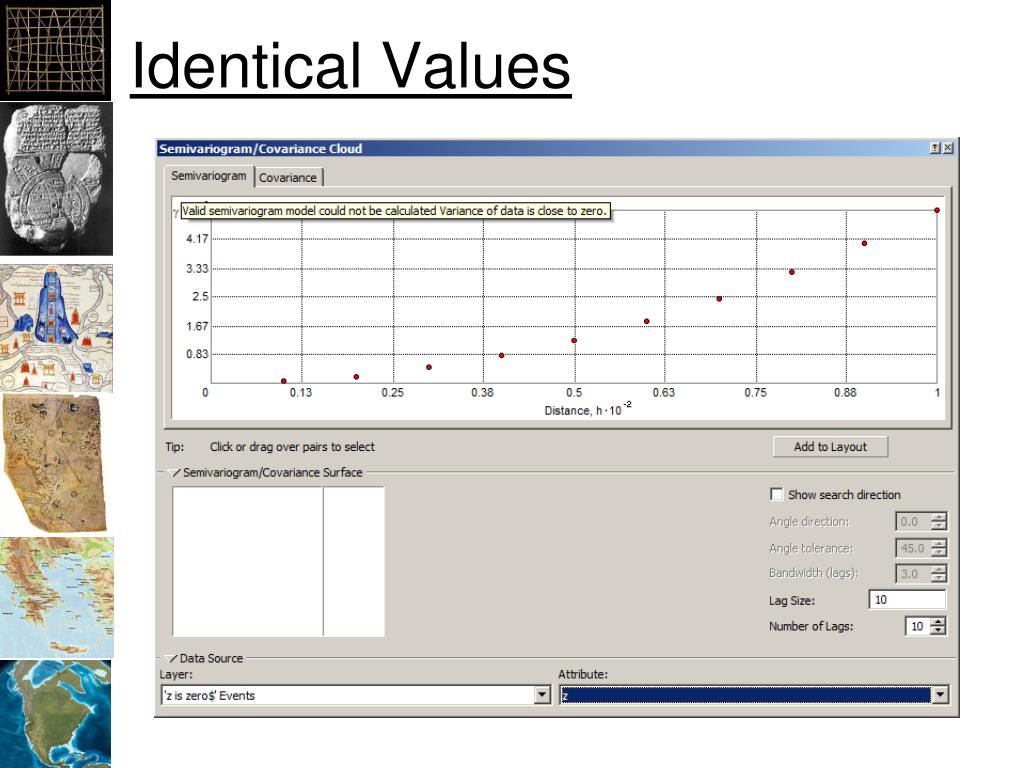
Task: Increase Number of Lags with up arrow
Action: pyautogui.click(x=938, y=622)
